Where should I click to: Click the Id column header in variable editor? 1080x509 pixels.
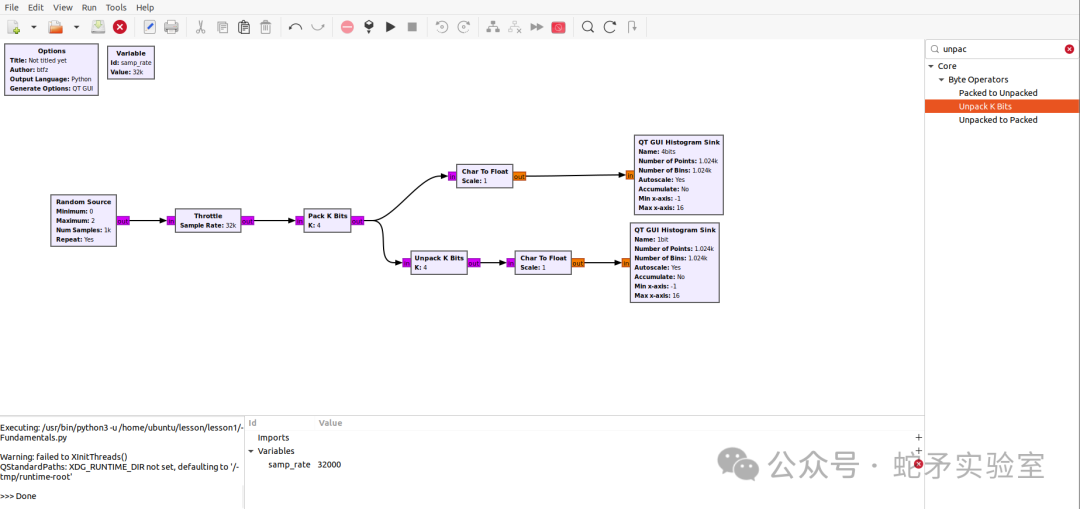pos(253,423)
